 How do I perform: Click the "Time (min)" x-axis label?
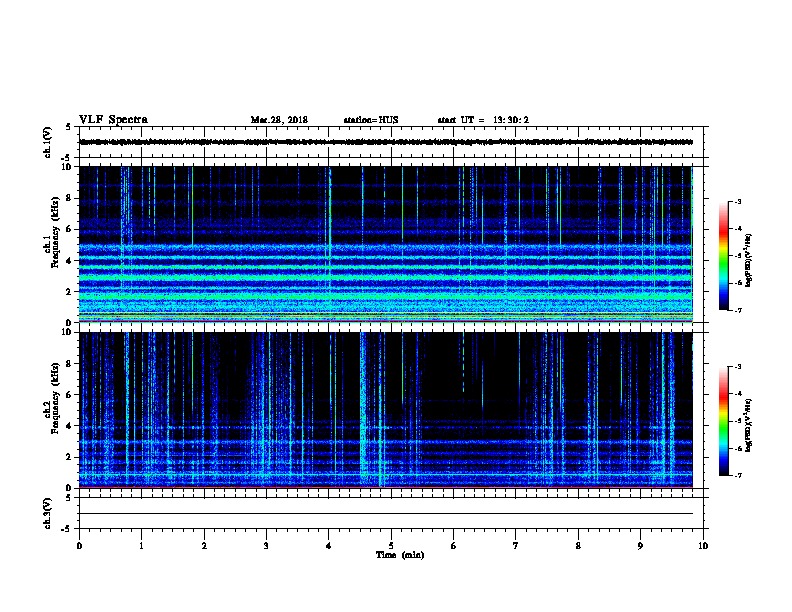400,555
